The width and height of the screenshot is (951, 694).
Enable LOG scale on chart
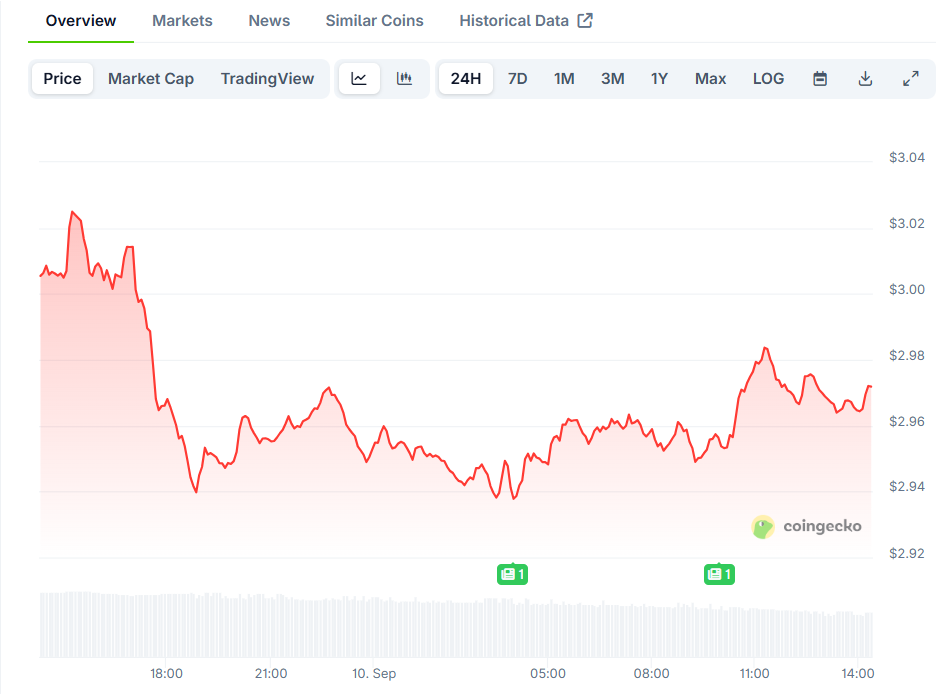pyautogui.click(x=768, y=79)
